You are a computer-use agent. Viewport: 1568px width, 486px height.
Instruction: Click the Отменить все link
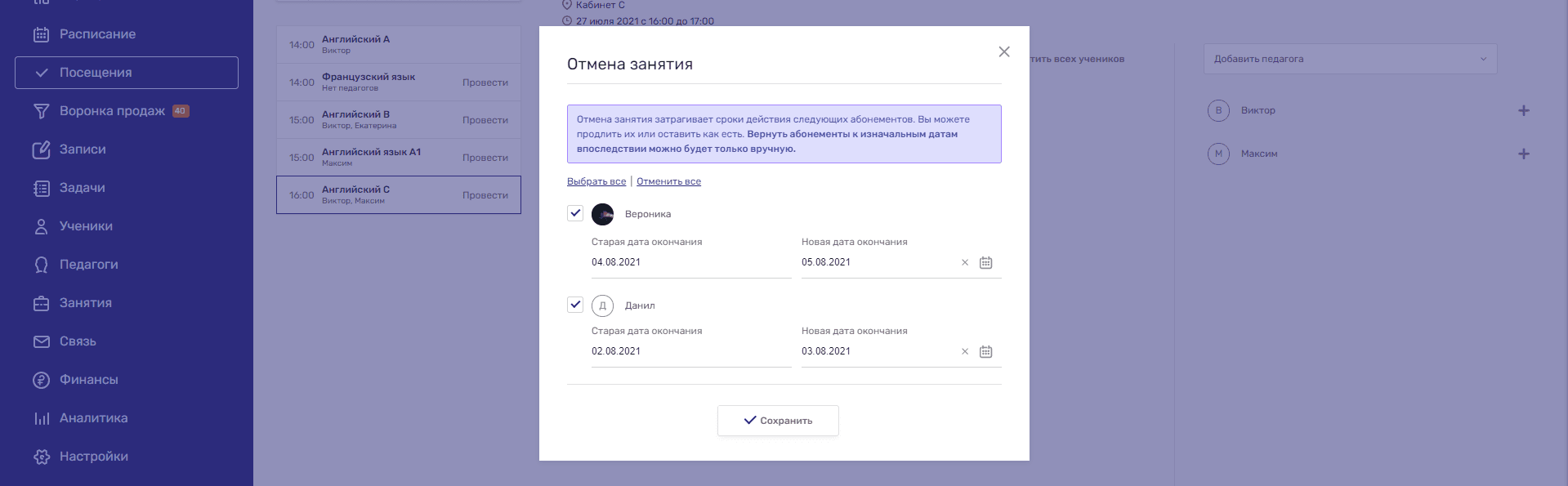pyautogui.click(x=668, y=182)
